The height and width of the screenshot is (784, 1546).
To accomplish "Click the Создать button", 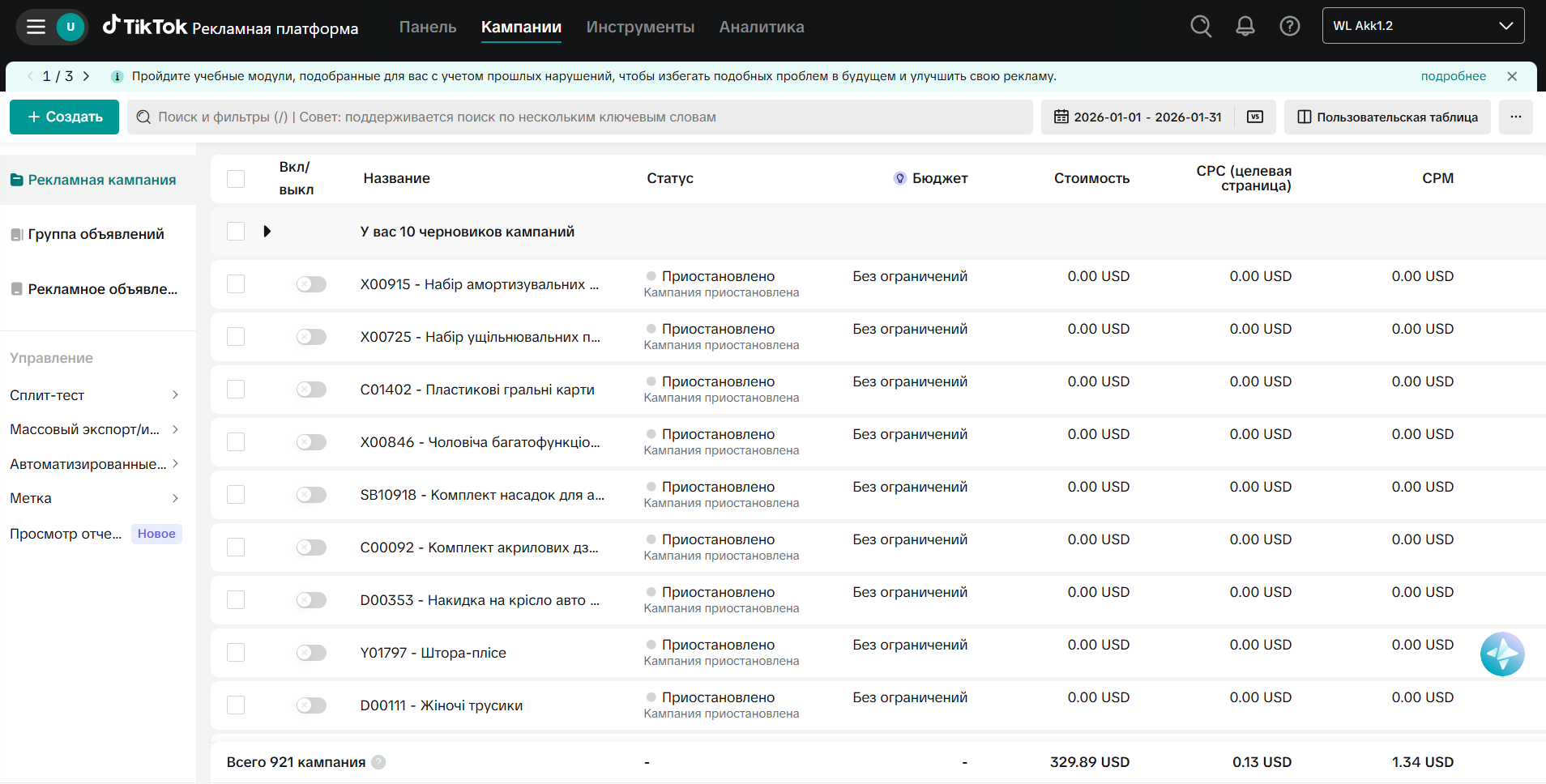I will tap(64, 117).
